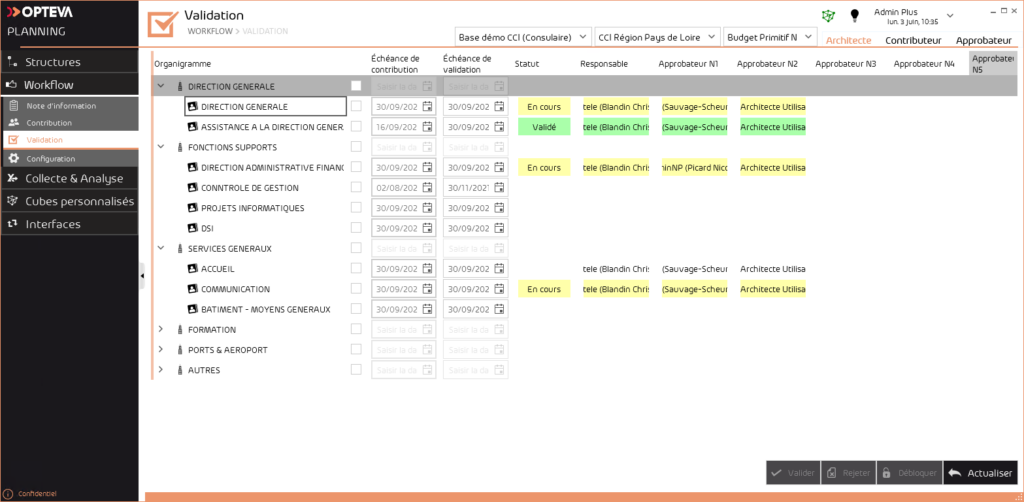Click the user icon beside ACCUEIL
Image resolution: width=1024 pixels, height=502 pixels.
click(x=193, y=268)
